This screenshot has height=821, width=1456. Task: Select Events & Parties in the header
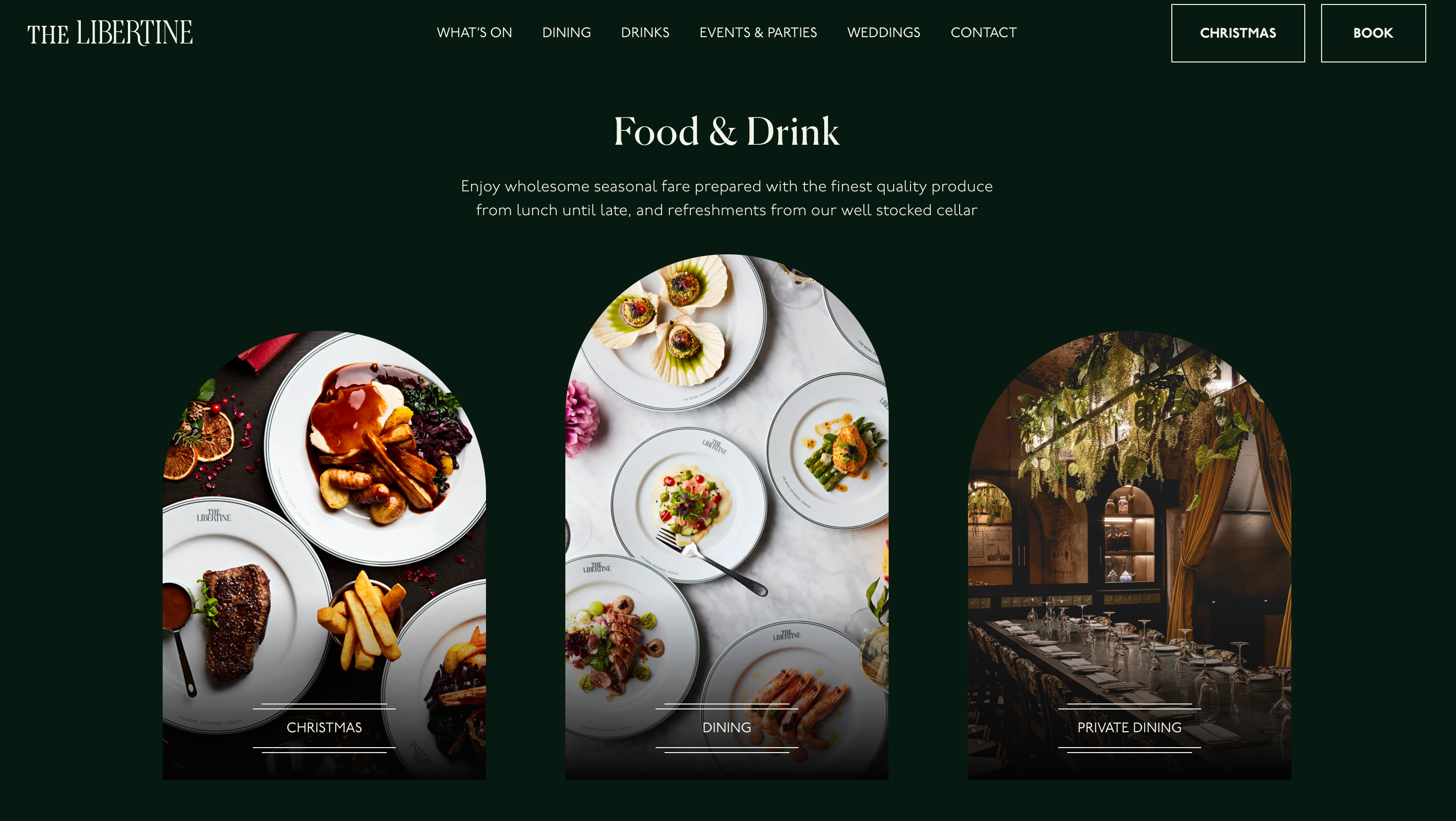point(758,33)
